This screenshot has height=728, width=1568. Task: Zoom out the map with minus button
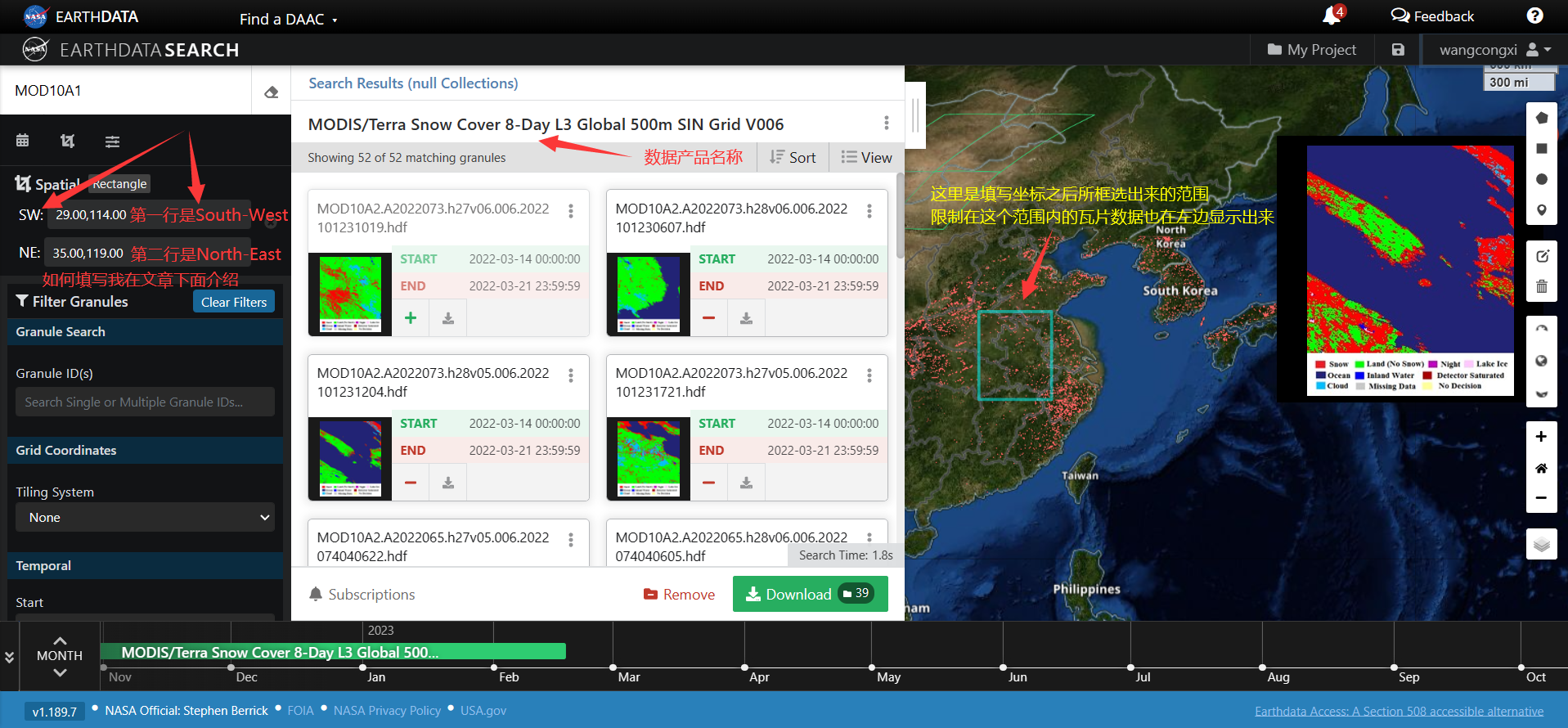(1541, 498)
